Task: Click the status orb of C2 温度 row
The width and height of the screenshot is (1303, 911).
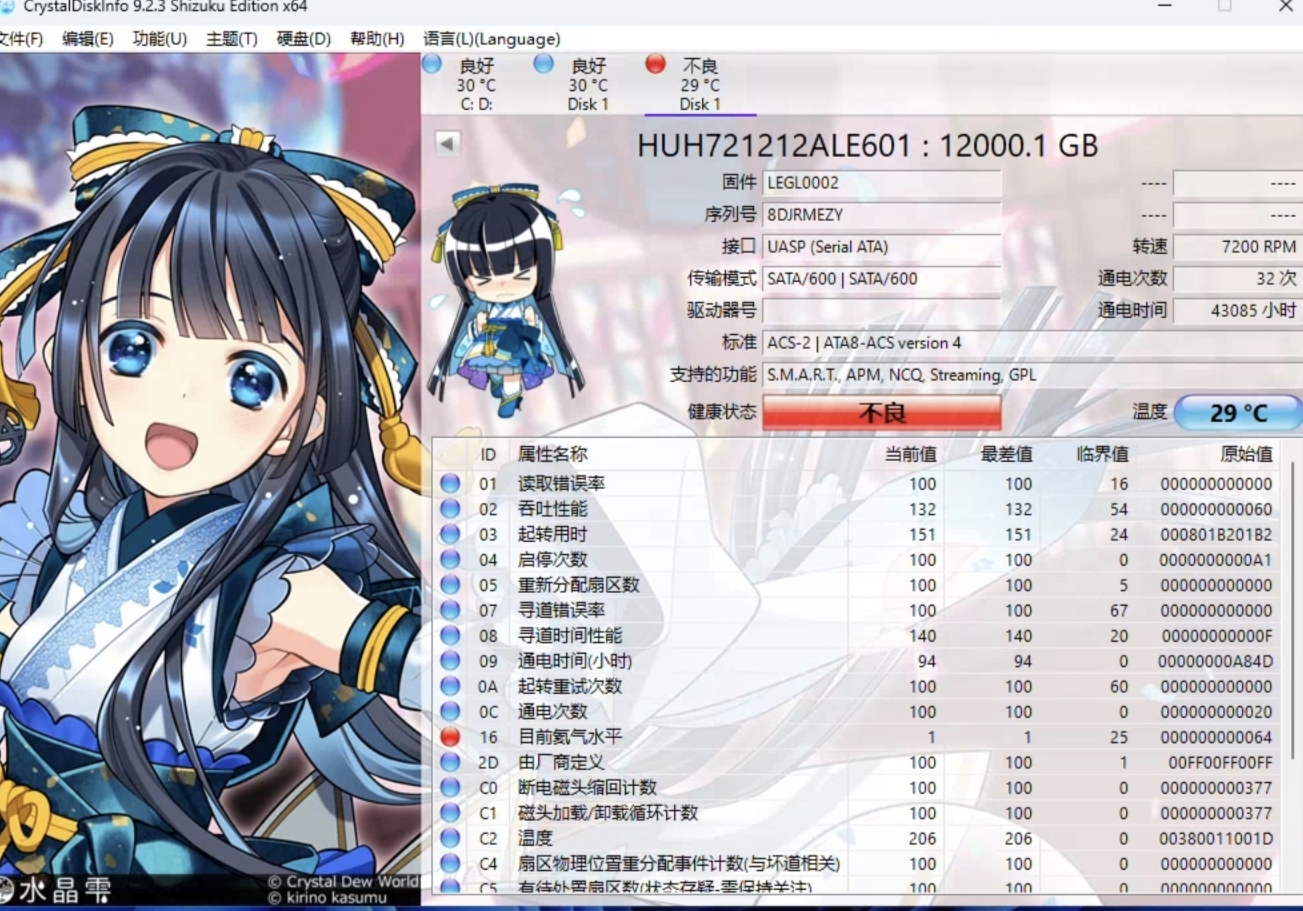Action: click(450, 838)
